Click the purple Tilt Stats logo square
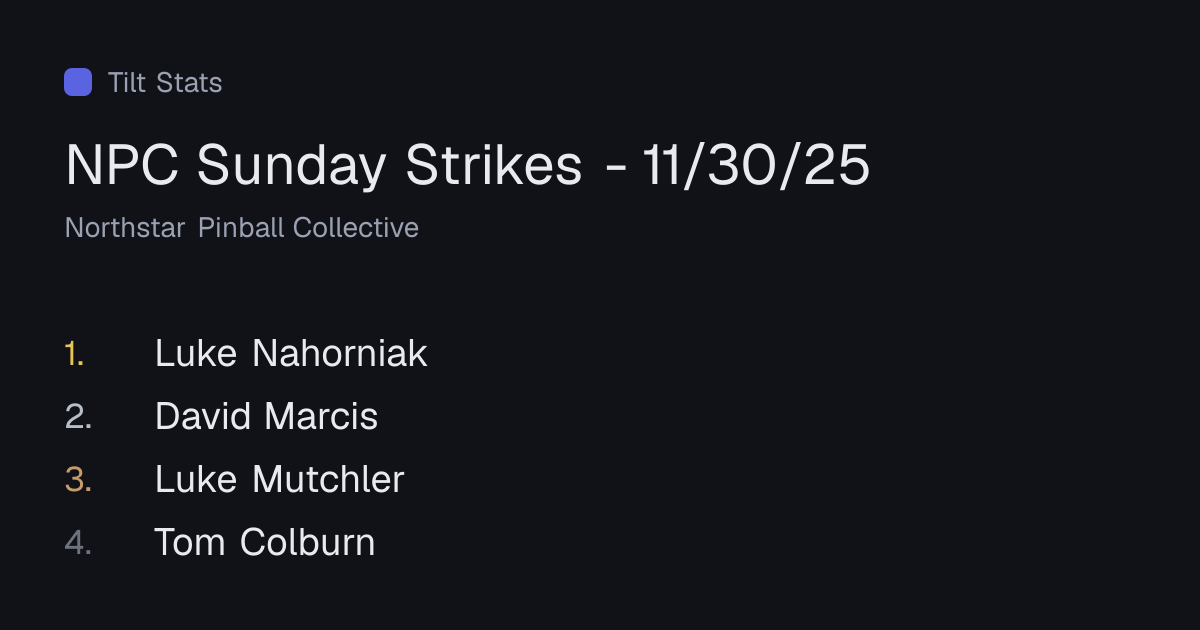 [x=78, y=82]
